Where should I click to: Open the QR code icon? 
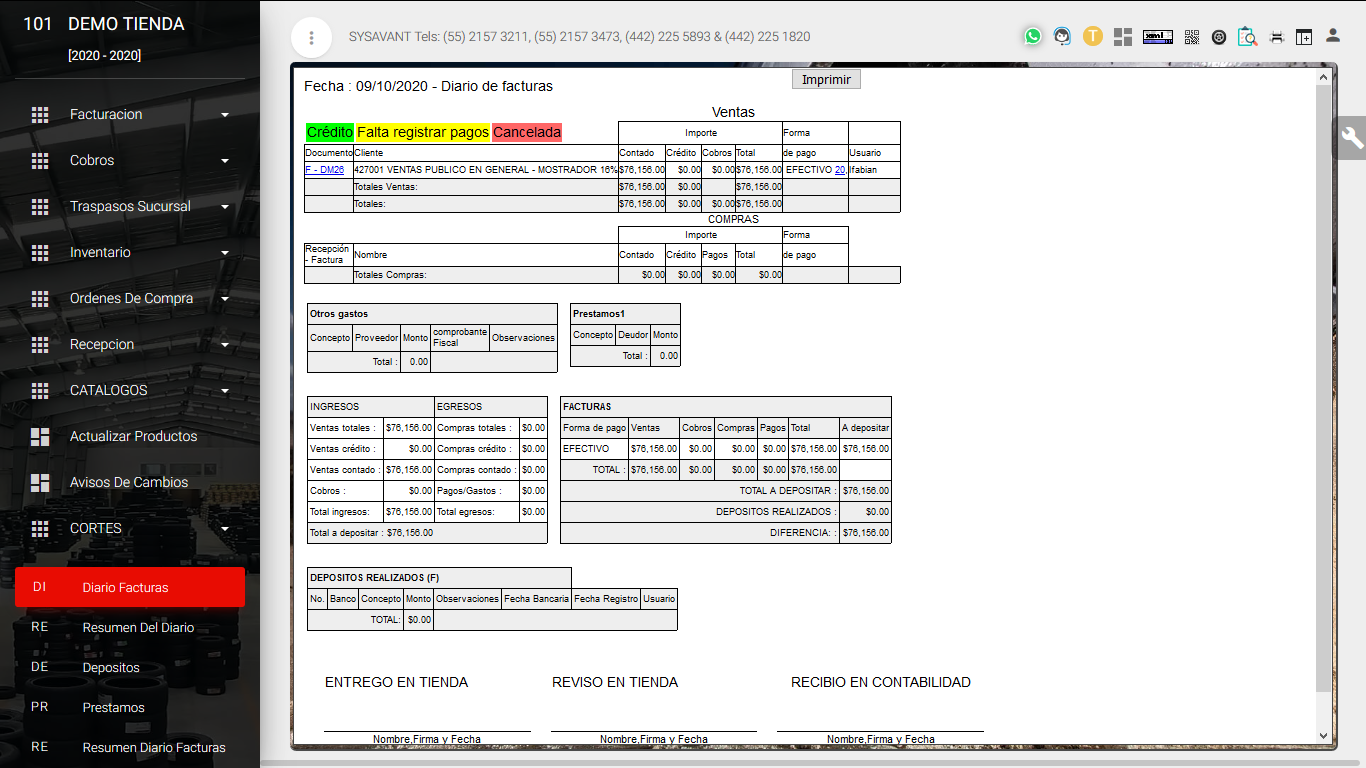pyautogui.click(x=1192, y=37)
